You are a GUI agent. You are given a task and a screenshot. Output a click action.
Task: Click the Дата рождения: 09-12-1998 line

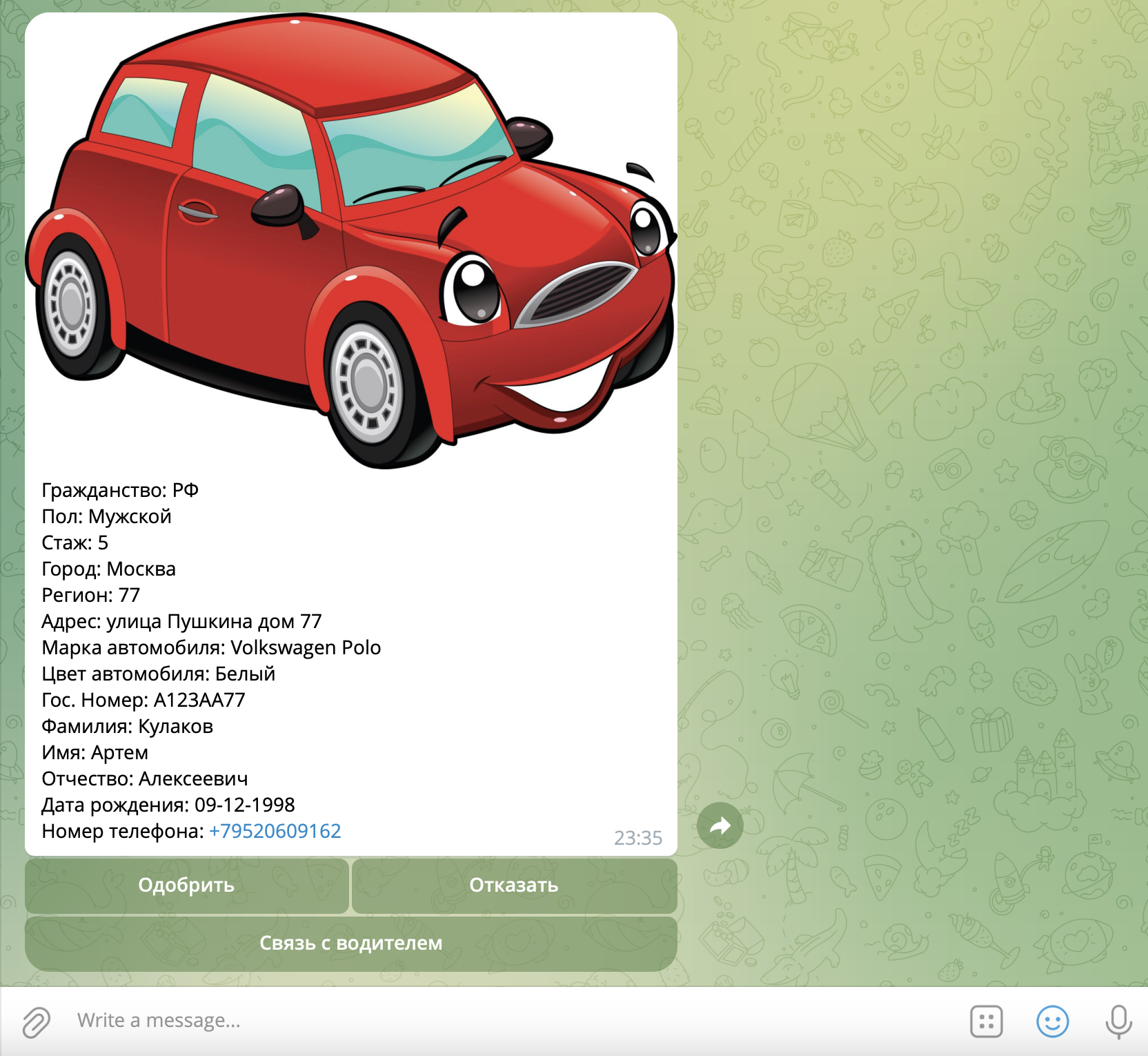point(168,805)
